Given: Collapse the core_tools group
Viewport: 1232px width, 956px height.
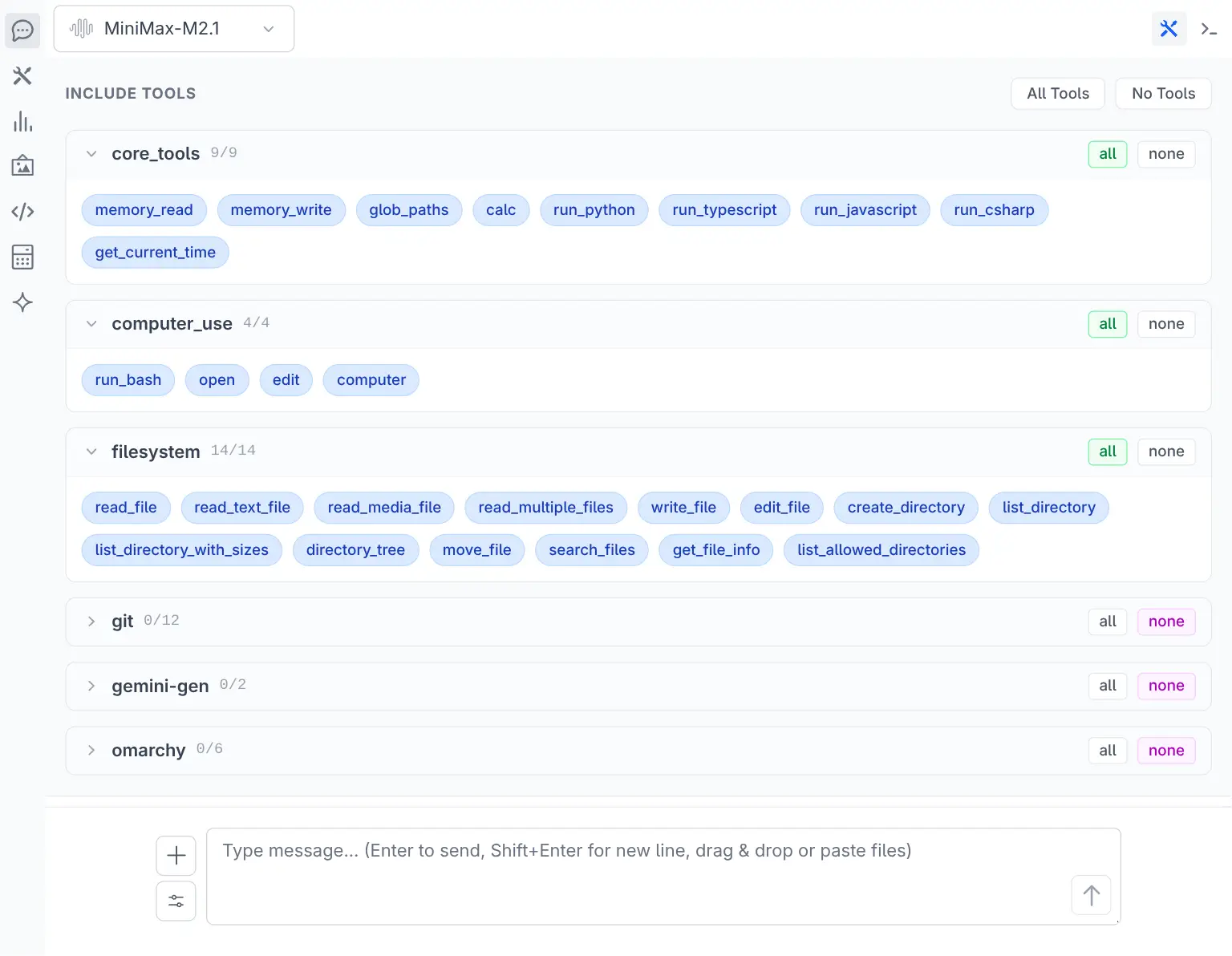Looking at the screenshot, I should coord(91,154).
